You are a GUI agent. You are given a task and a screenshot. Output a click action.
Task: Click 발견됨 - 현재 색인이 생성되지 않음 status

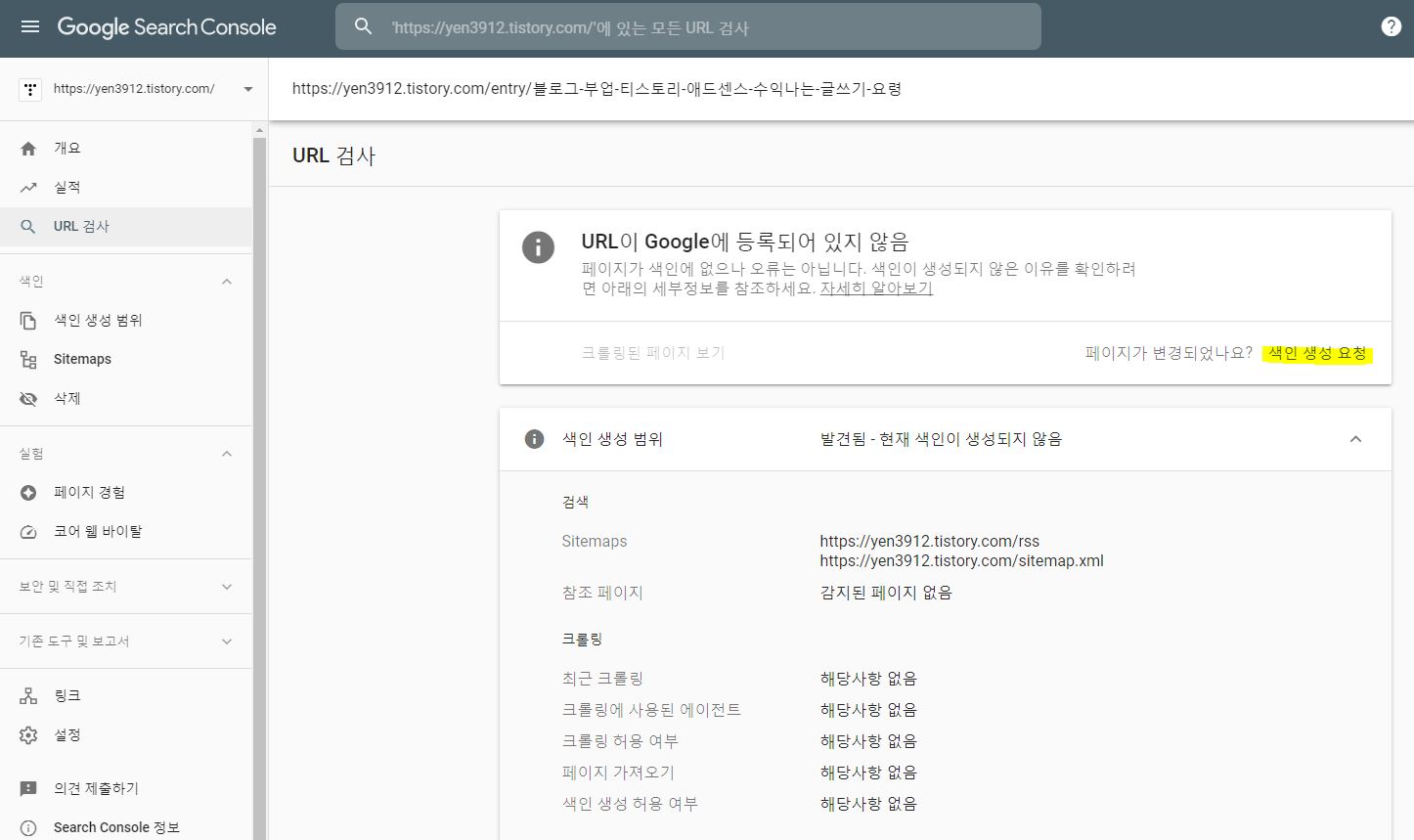[x=941, y=439]
